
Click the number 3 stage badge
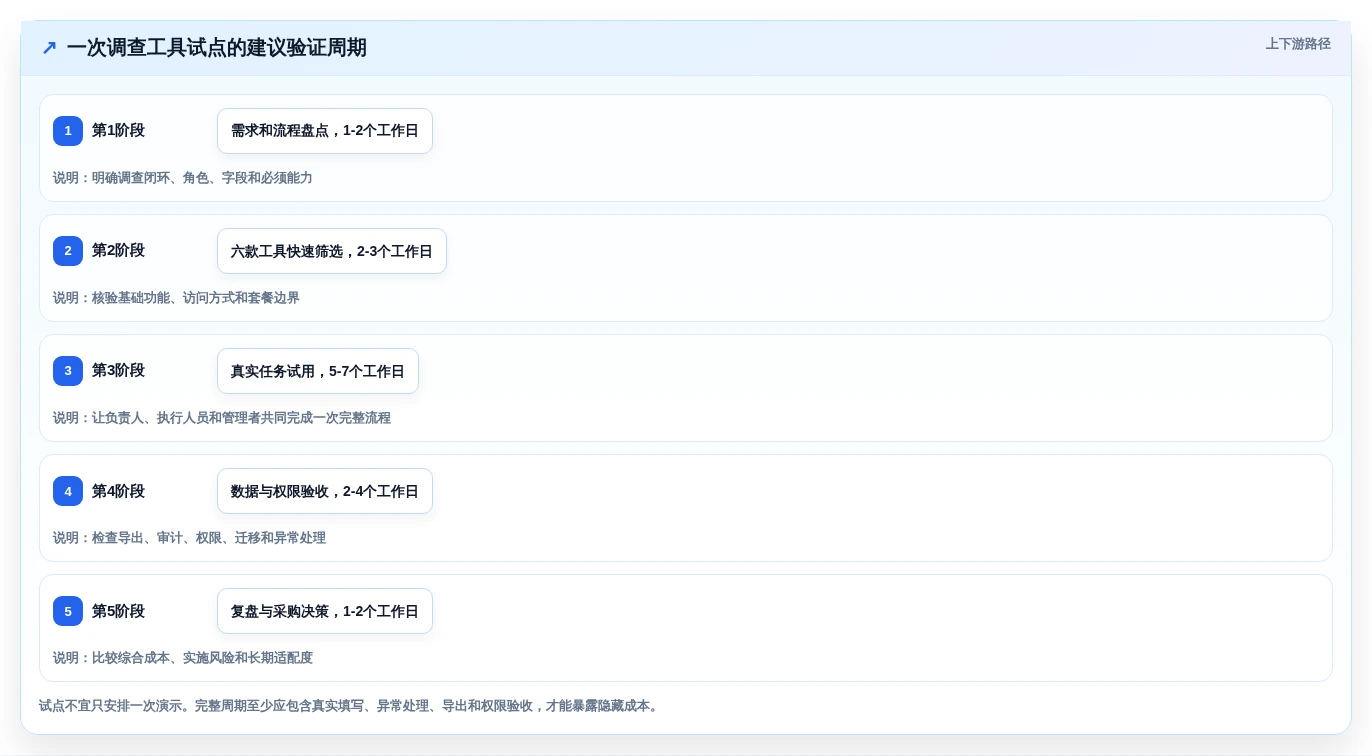coord(68,371)
